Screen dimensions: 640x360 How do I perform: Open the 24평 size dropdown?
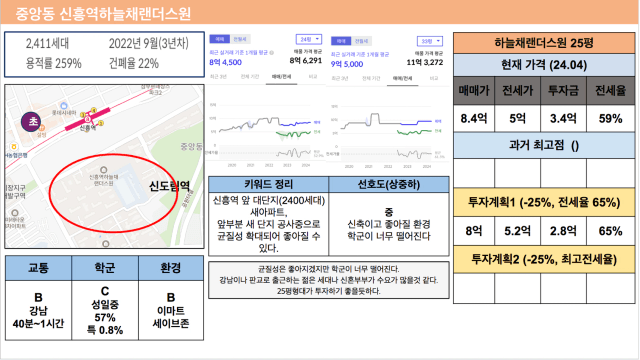tap(309, 39)
